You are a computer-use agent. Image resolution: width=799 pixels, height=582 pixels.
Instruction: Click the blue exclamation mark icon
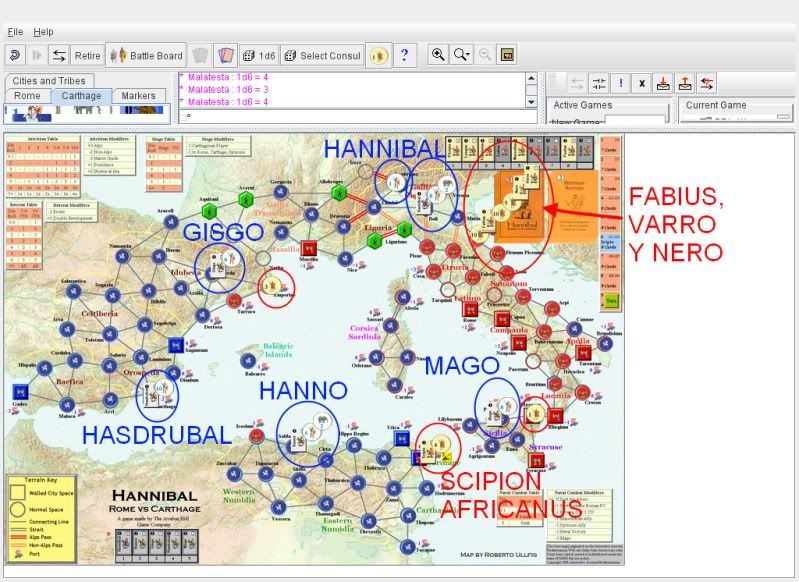(x=621, y=83)
